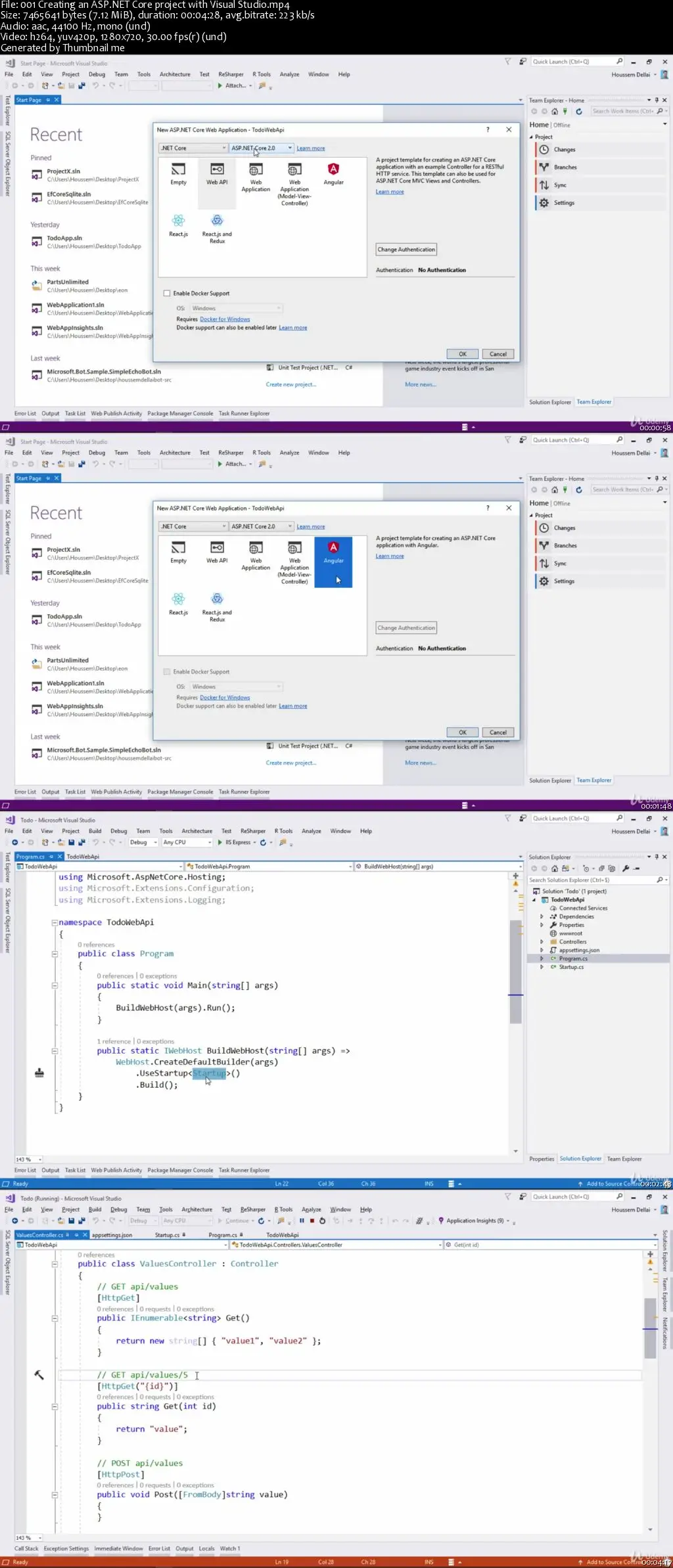673x1568 pixels.
Task: Click the ReSharper hammer icon beside GET api/values/5
Action: pyautogui.click(x=39, y=1375)
